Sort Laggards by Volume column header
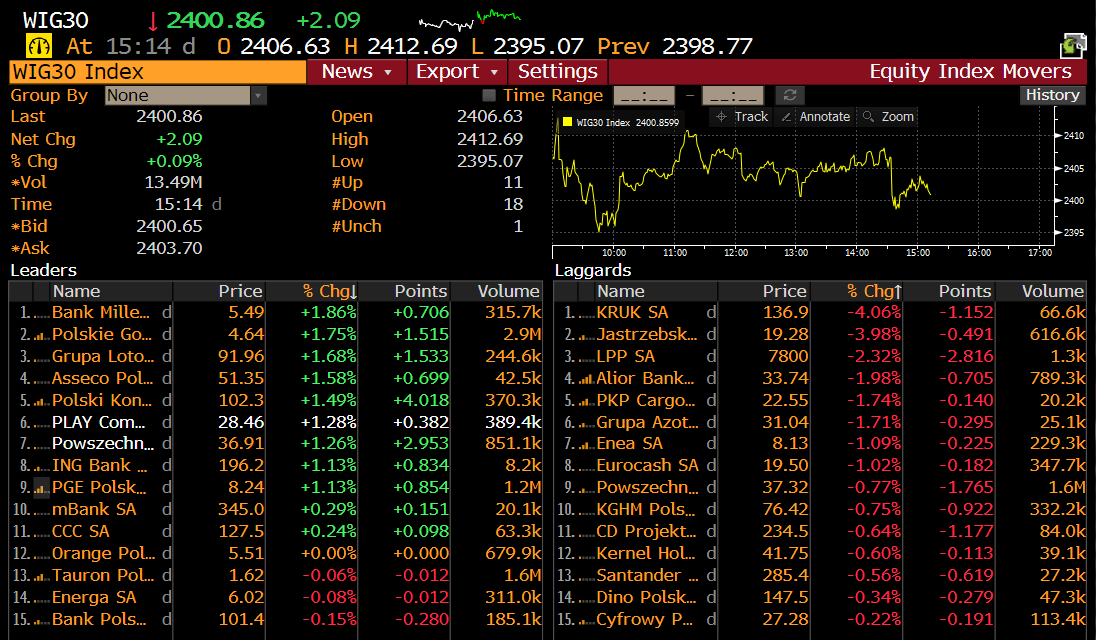This screenshot has height=640, width=1096. click(1052, 291)
